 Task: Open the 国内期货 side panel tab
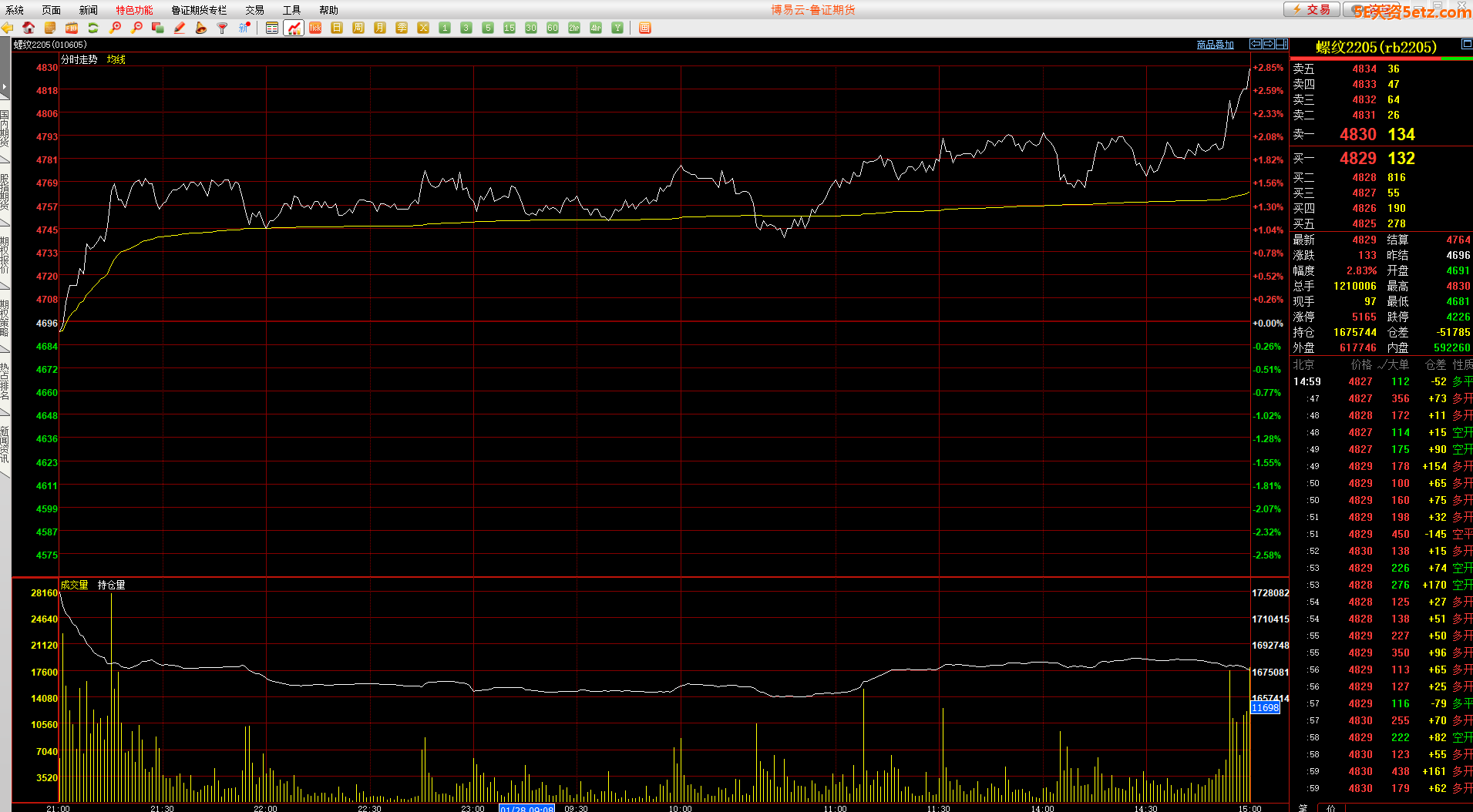(x=5, y=129)
